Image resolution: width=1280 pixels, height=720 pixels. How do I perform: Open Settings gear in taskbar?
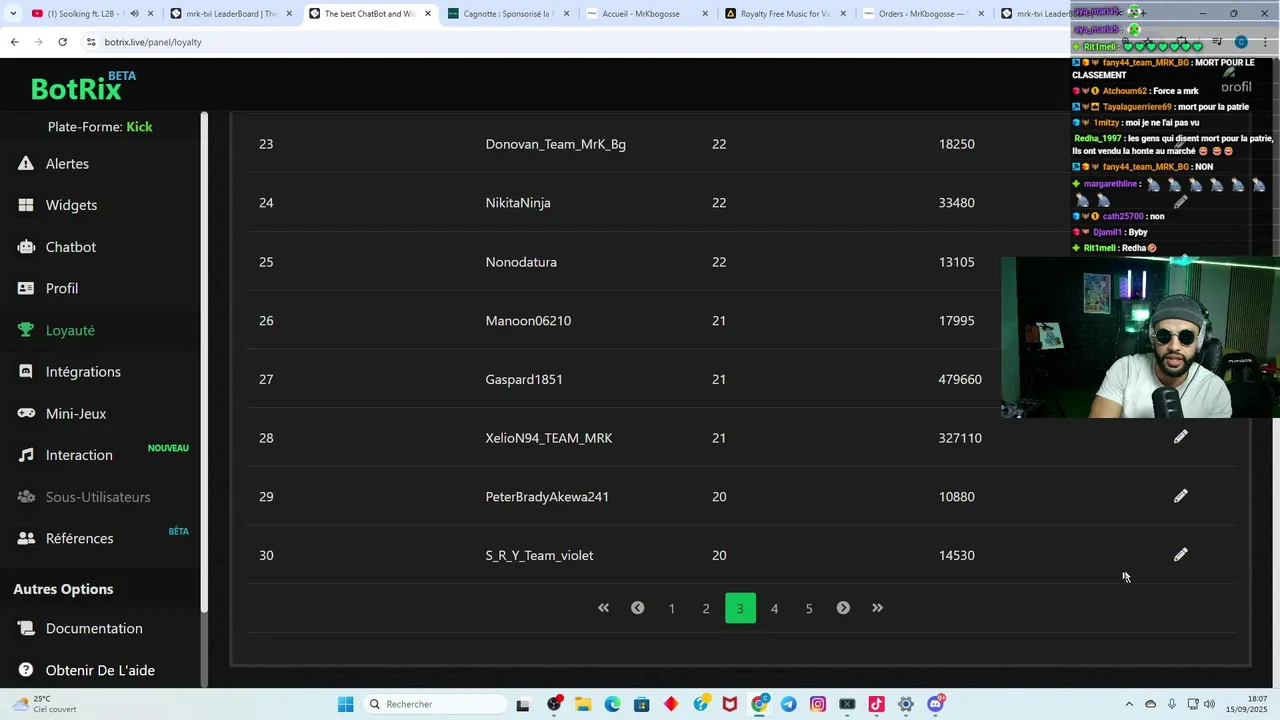pyautogui.click(x=906, y=704)
